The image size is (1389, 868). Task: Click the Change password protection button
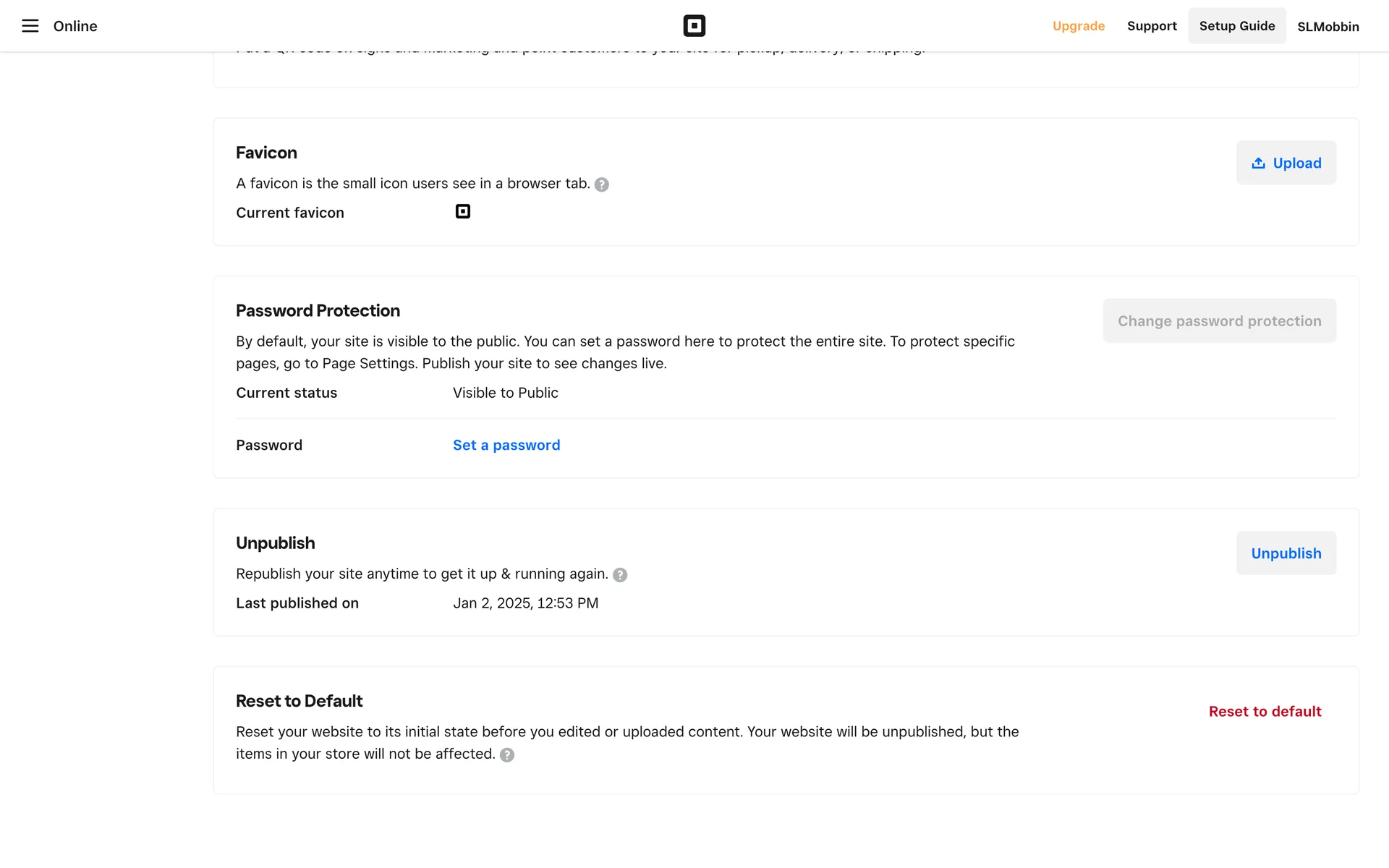1219,321
